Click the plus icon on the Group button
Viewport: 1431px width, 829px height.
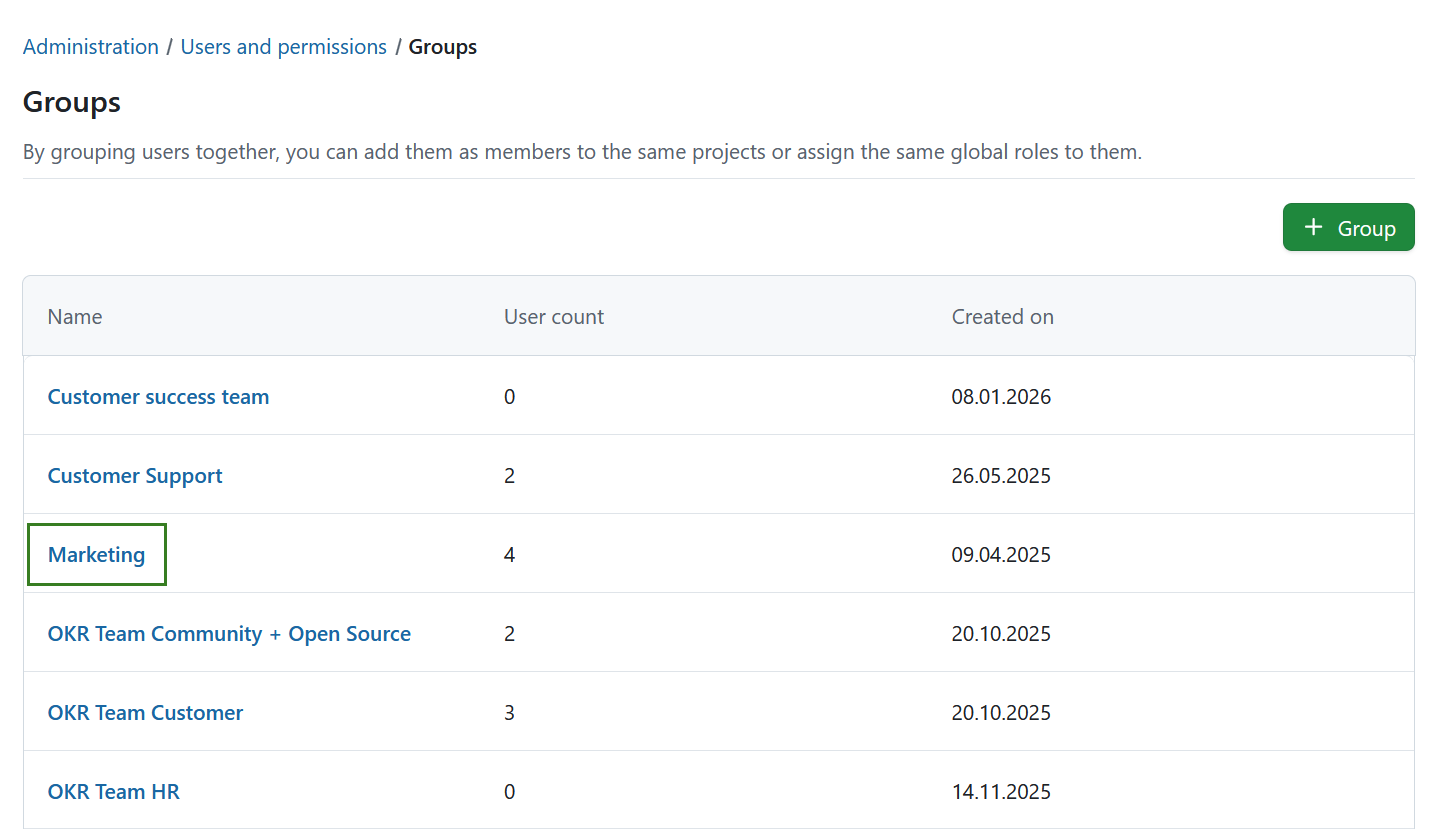1313,227
